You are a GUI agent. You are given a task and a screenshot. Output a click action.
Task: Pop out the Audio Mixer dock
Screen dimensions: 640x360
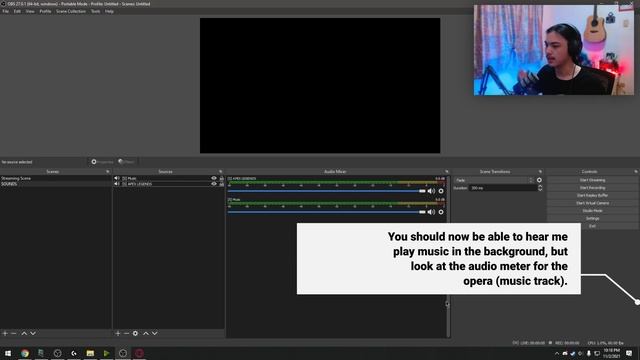pos(447,172)
